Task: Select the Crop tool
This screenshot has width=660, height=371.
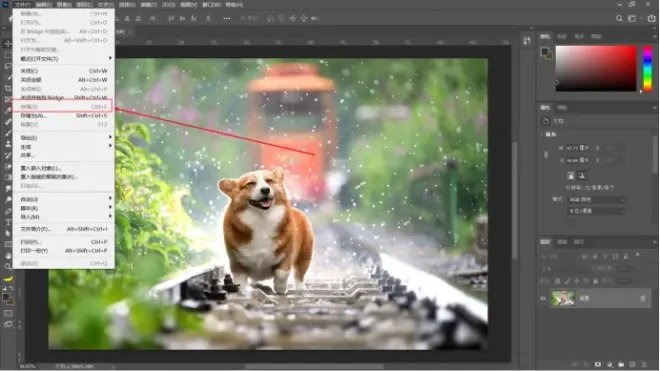Action: (x=8, y=88)
